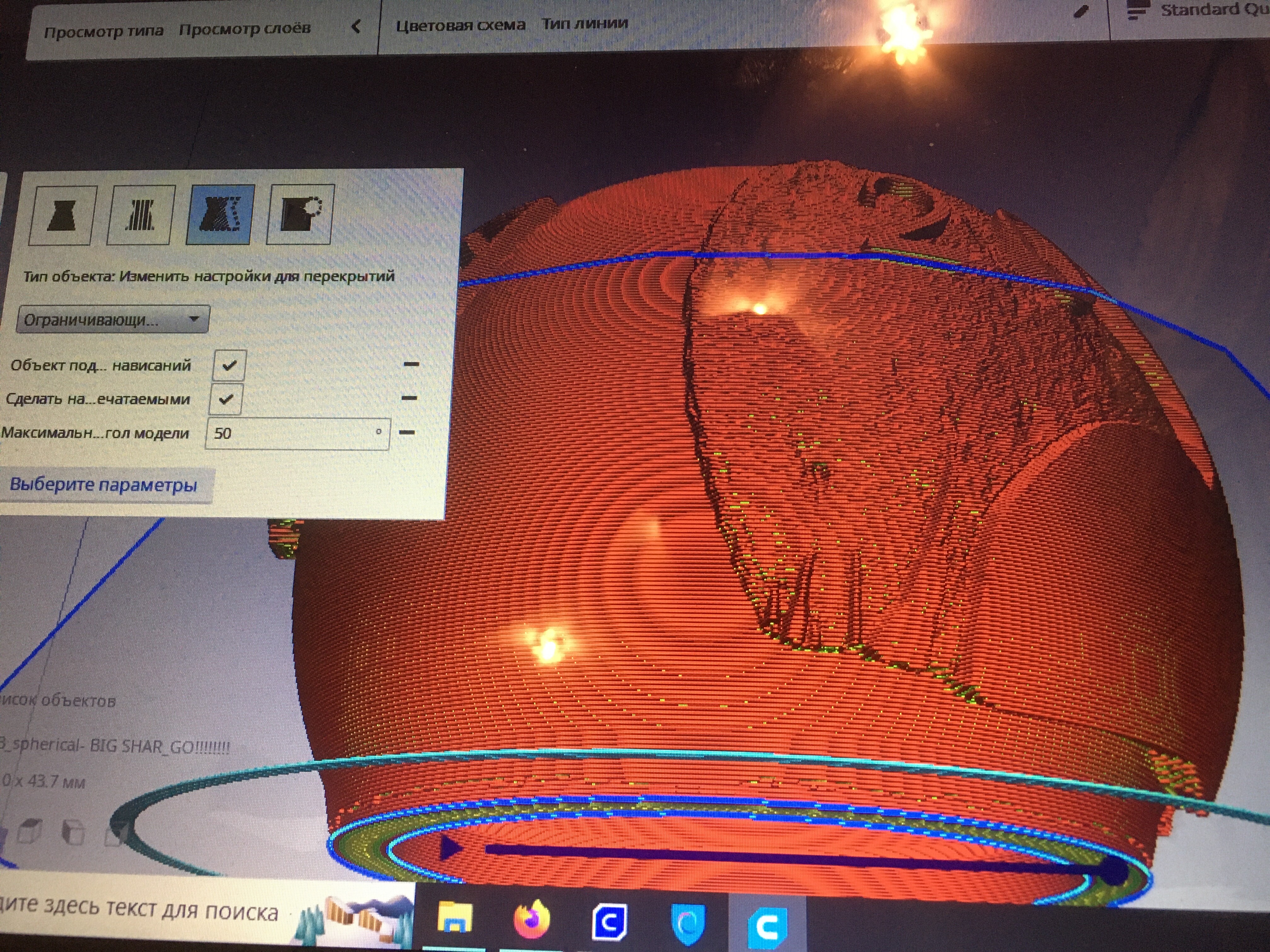Collapse the view panel with the left chevron
Image resolution: width=1270 pixels, height=952 pixels.
pos(356,26)
